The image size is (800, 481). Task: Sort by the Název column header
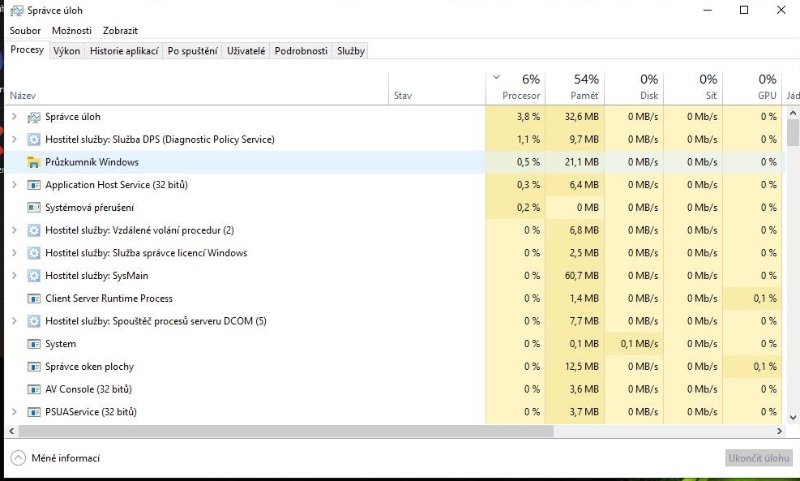[x=23, y=95]
